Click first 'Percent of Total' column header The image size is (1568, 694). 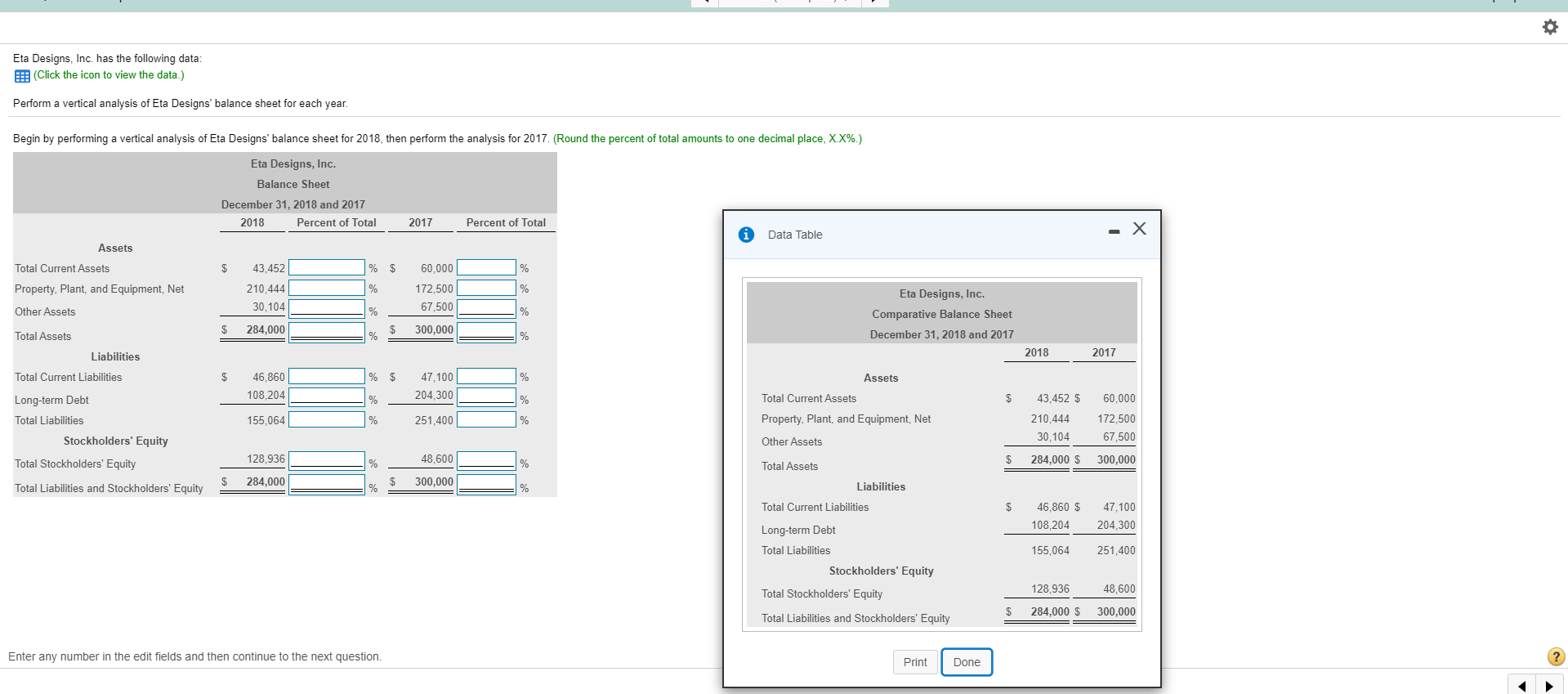pyautogui.click(x=337, y=222)
